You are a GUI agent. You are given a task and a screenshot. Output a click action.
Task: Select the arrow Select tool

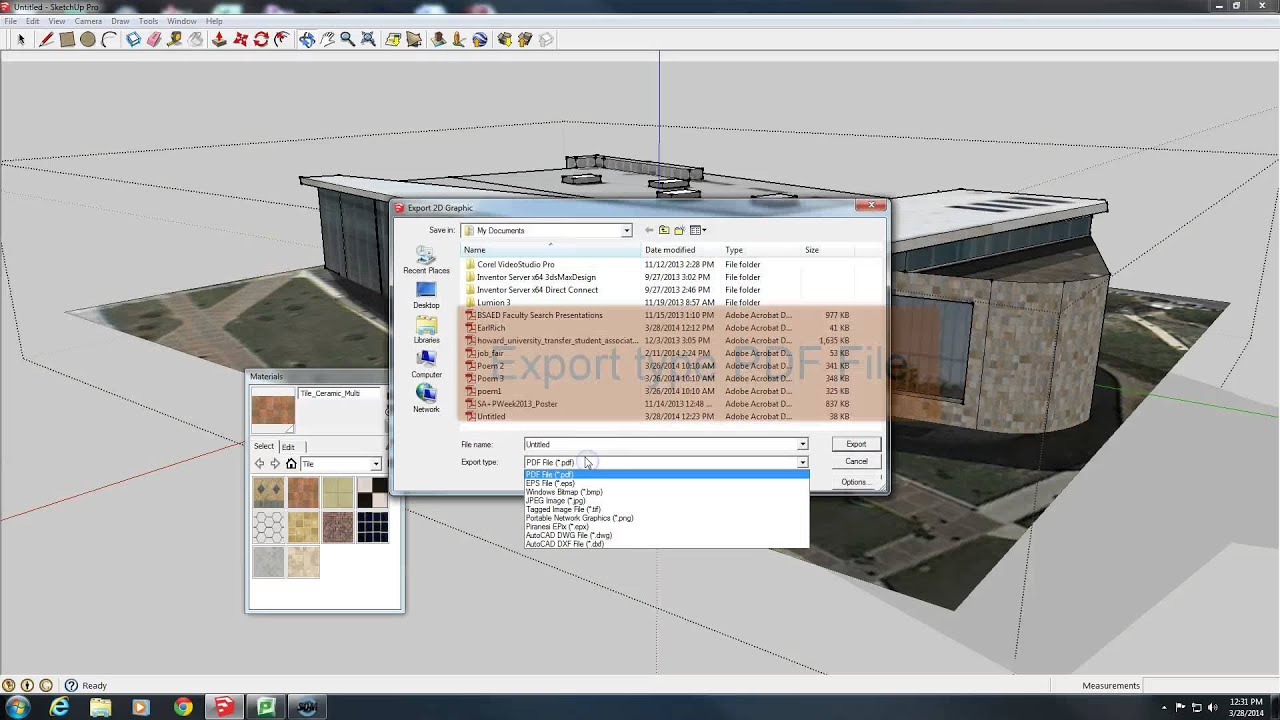[20, 39]
